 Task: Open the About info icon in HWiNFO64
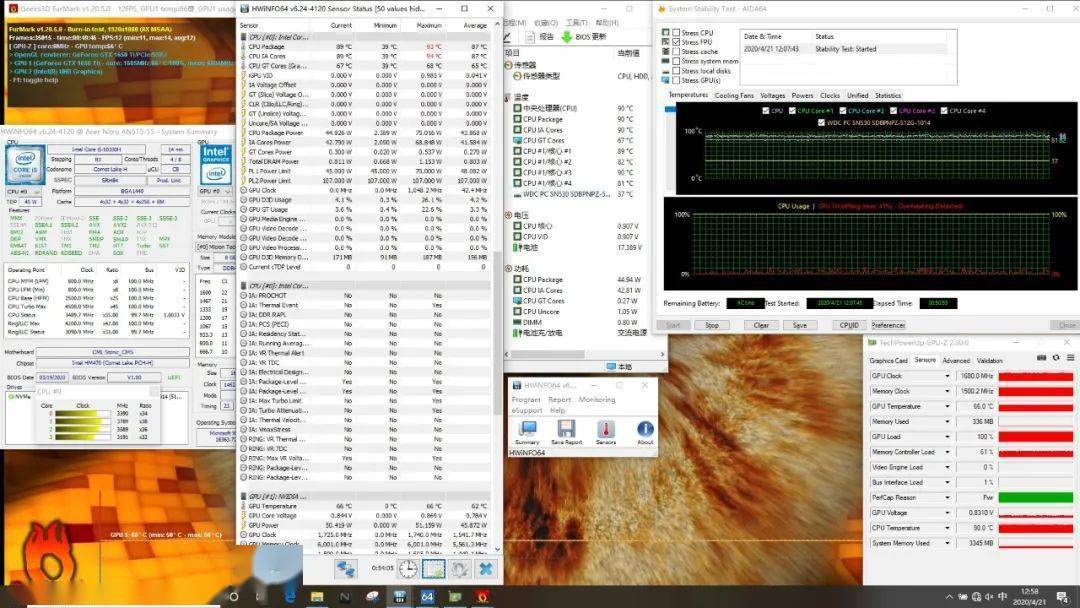(x=645, y=432)
